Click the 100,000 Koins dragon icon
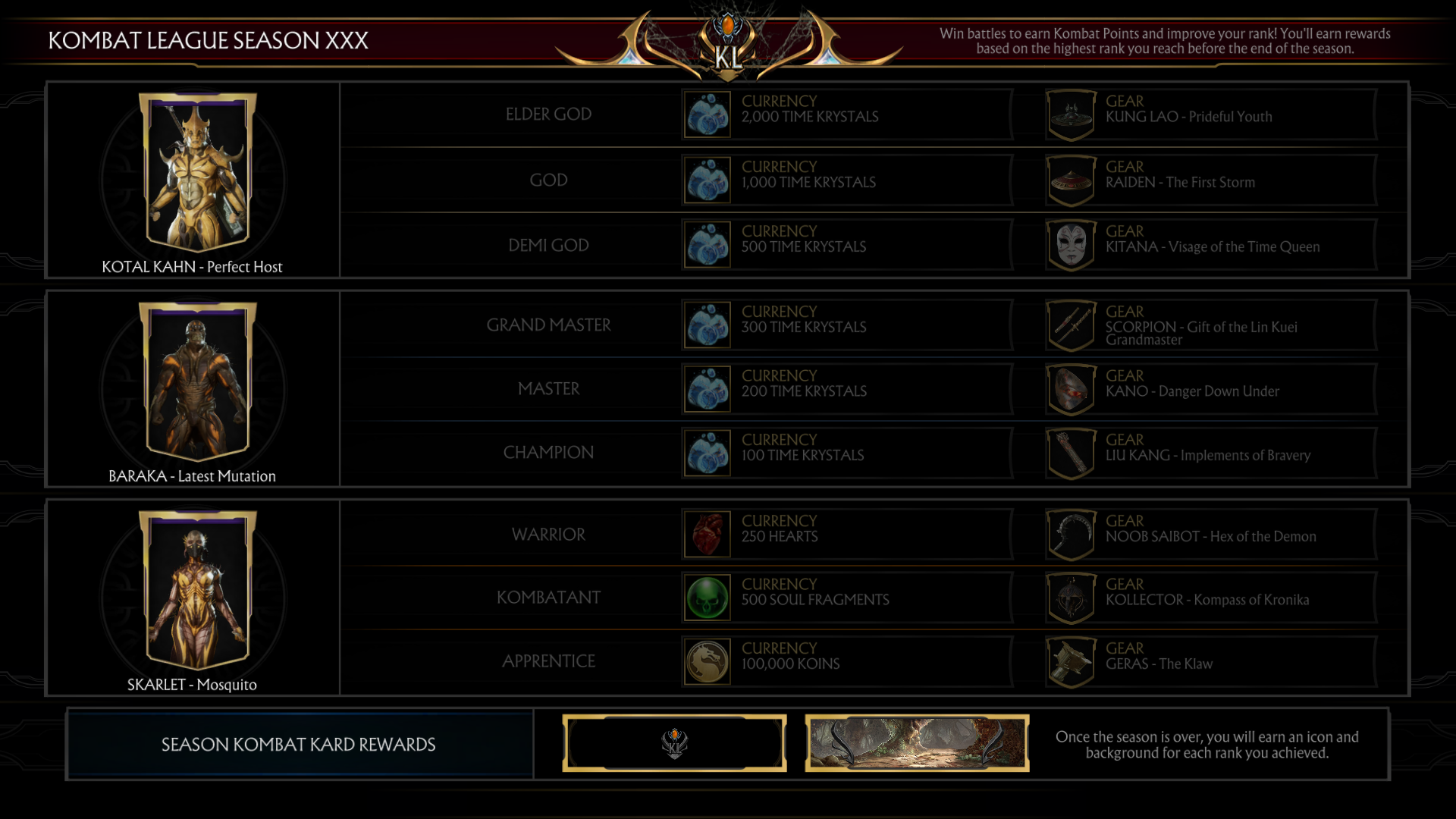 (x=708, y=661)
